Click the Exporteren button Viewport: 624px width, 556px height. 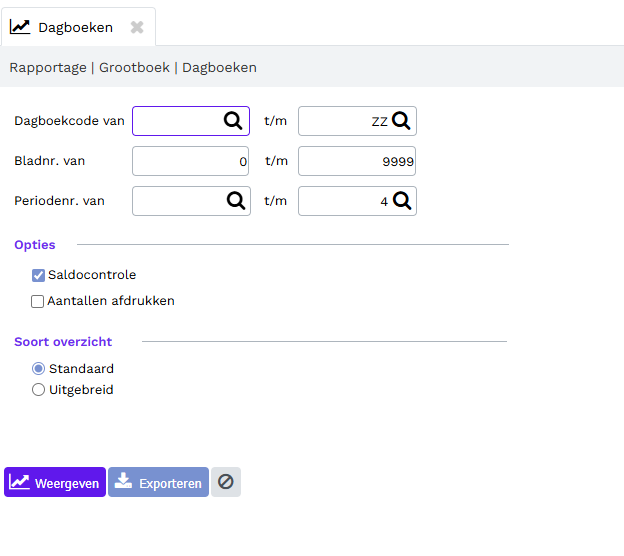158,482
